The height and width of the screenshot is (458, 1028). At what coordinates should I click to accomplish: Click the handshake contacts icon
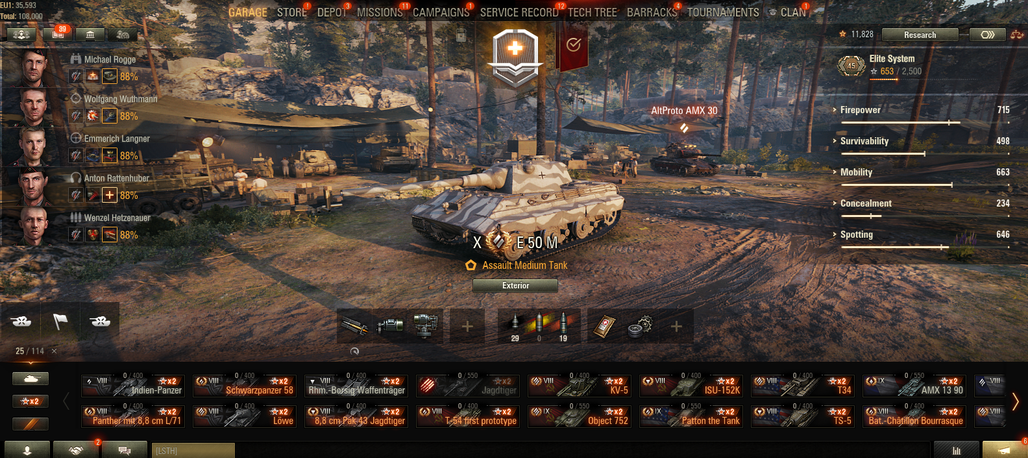[75, 450]
